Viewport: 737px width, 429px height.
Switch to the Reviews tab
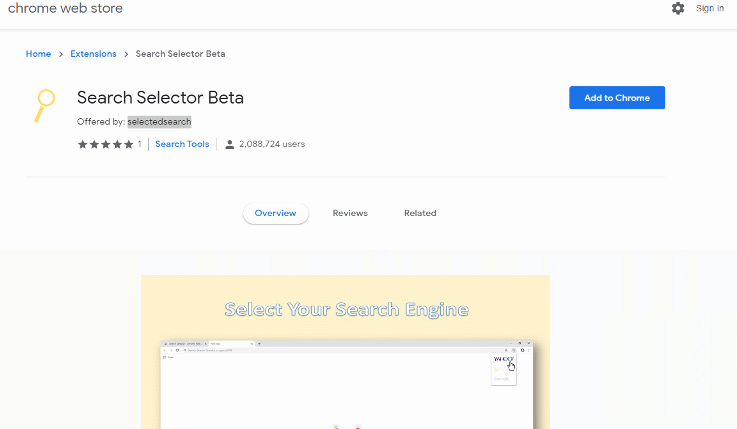click(350, 213)
